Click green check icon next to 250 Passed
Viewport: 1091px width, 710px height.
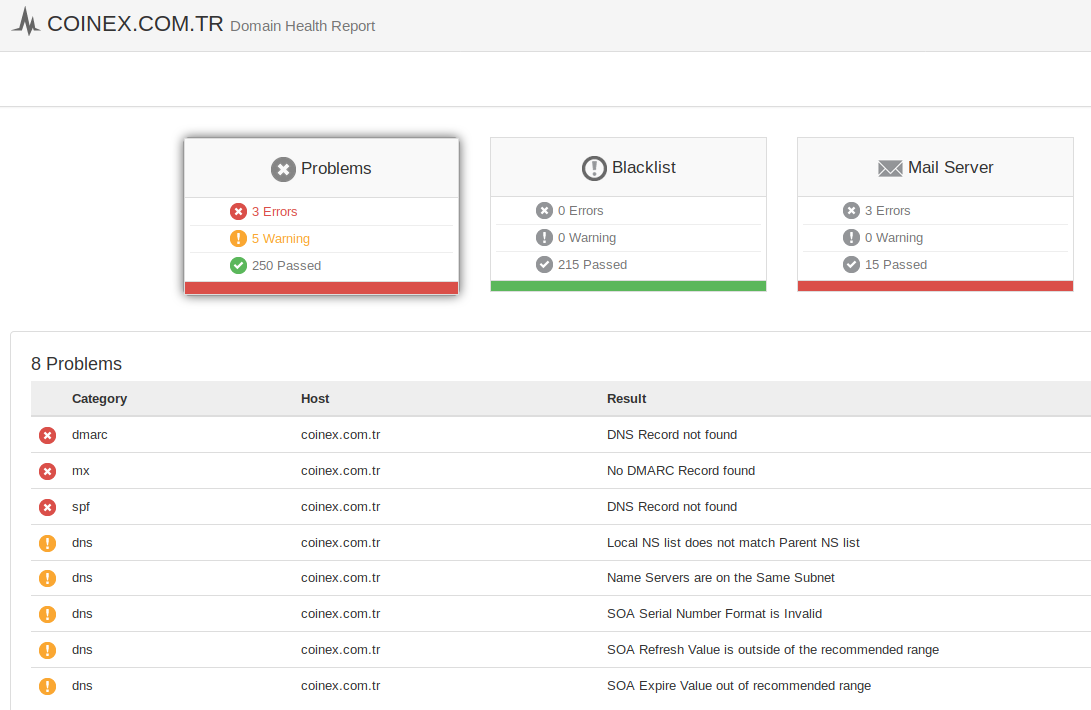[239, 265]
